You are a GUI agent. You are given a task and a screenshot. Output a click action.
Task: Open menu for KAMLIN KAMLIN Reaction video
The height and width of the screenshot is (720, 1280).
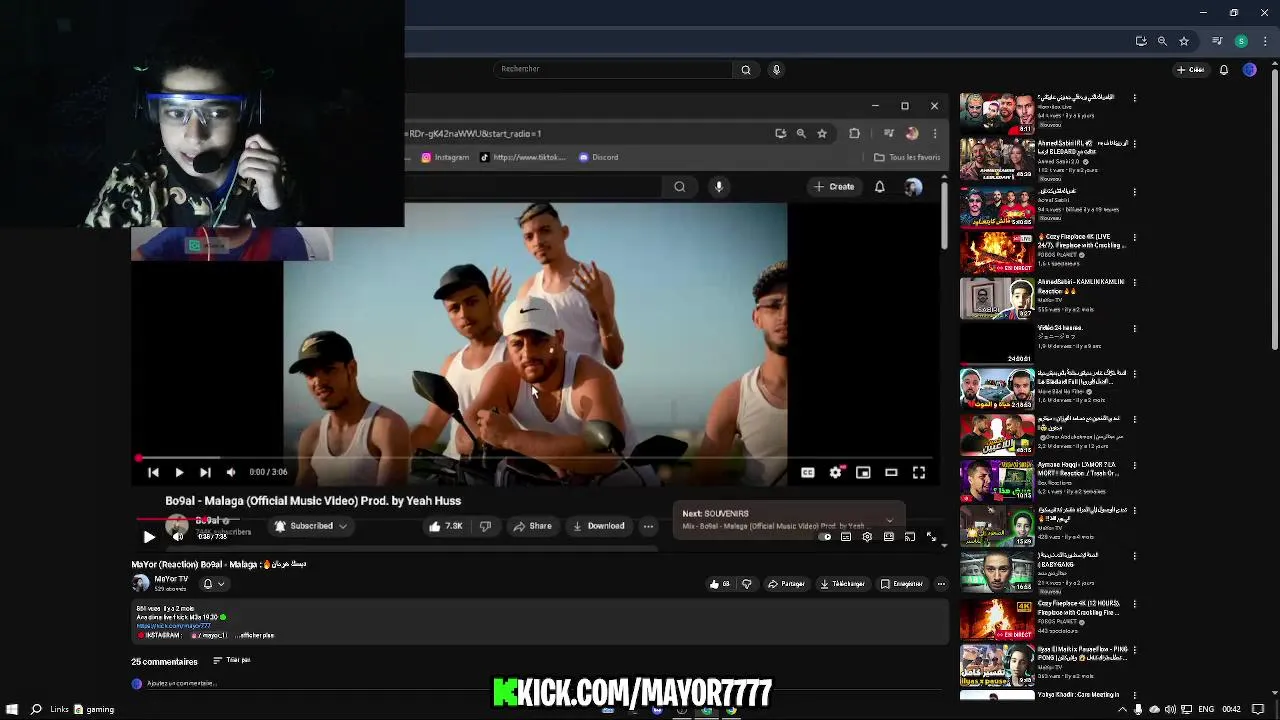pyautogui.click(x=1135, y=283)
